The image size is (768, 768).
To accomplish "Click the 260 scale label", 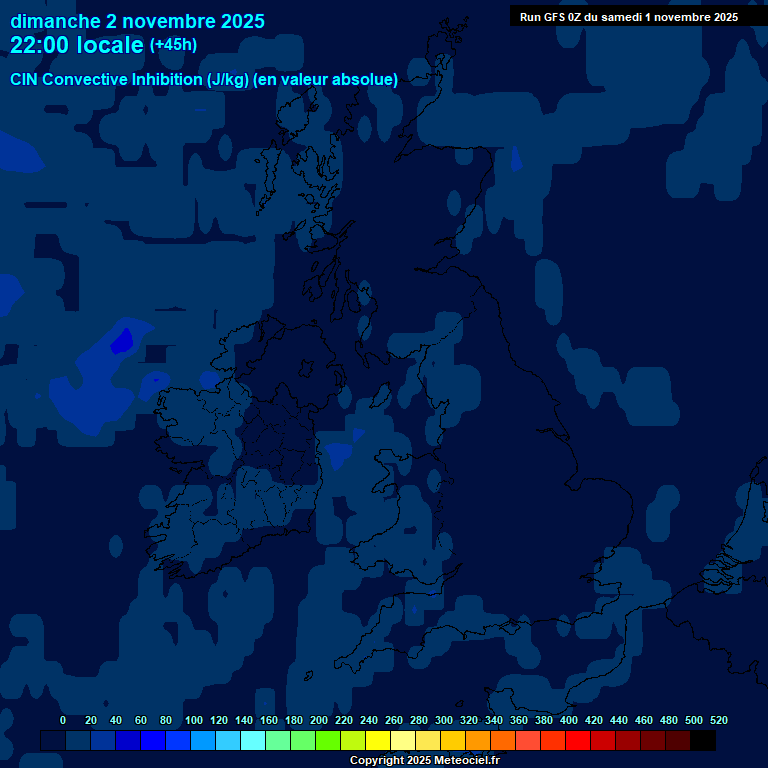I will pyautogui.click(x=393, y=720).
